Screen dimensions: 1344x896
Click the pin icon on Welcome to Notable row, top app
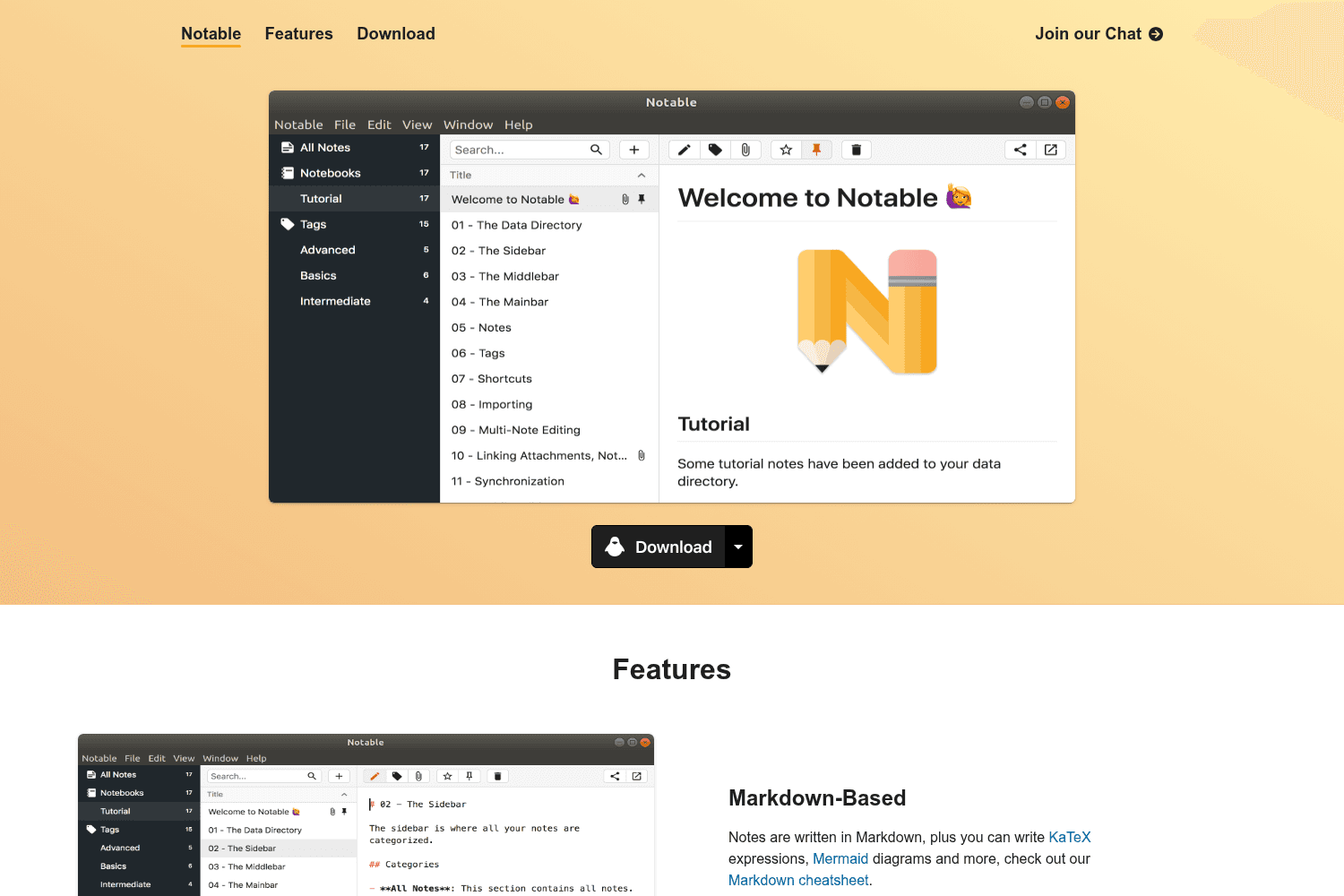coord(642,199)
